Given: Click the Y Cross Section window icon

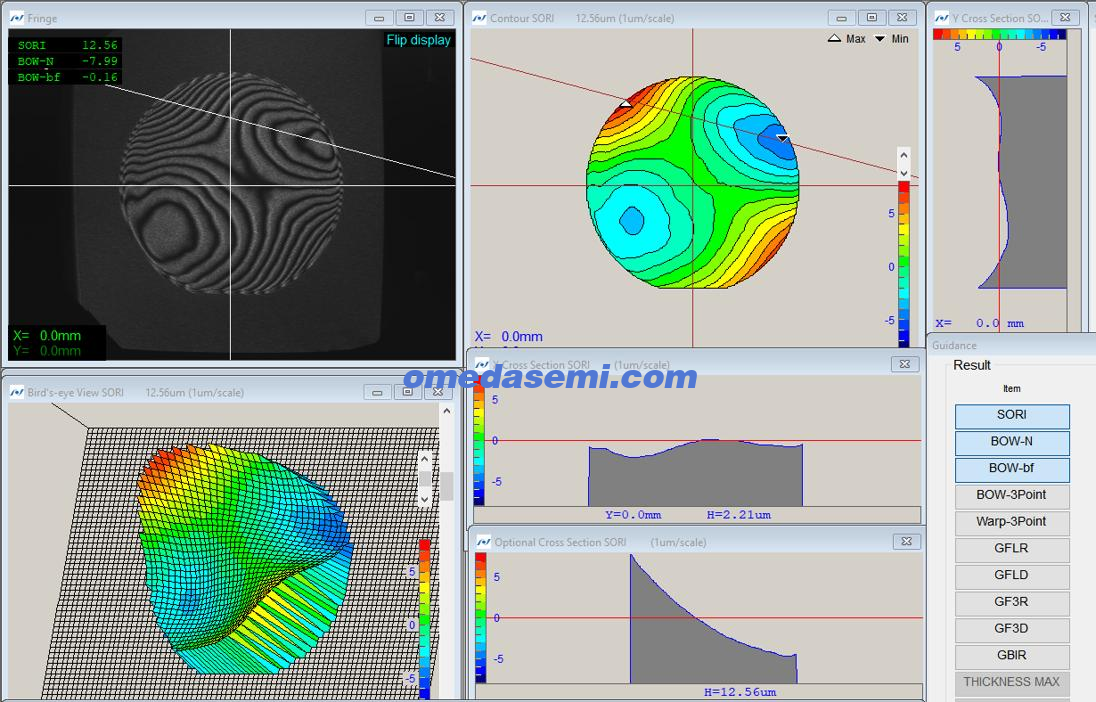Looking at the screenshot, I should [941, 18].
